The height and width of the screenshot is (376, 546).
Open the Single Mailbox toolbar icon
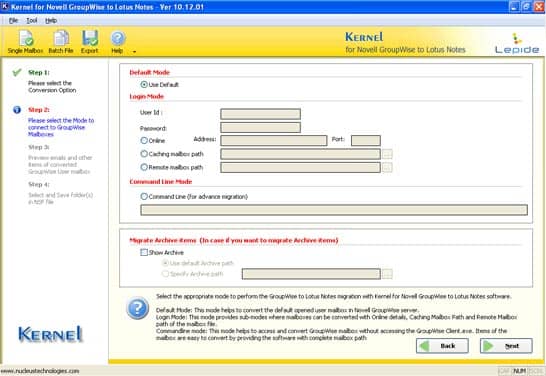point(25,42)
